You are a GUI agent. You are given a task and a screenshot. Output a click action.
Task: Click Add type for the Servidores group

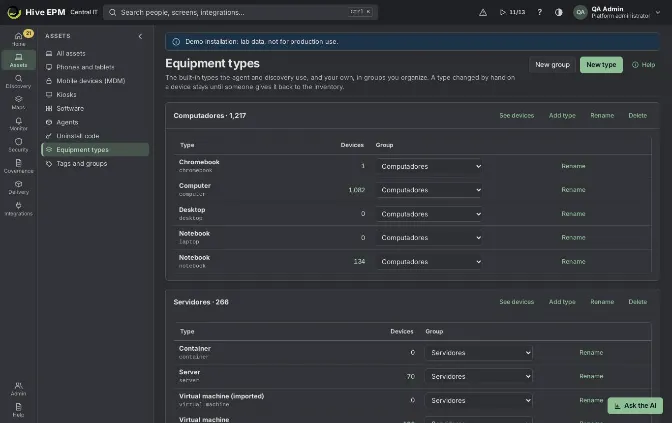[x=562, y=302]
